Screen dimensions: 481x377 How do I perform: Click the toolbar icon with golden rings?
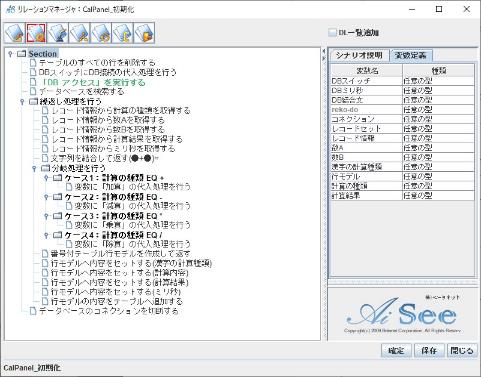click(101, 33)
